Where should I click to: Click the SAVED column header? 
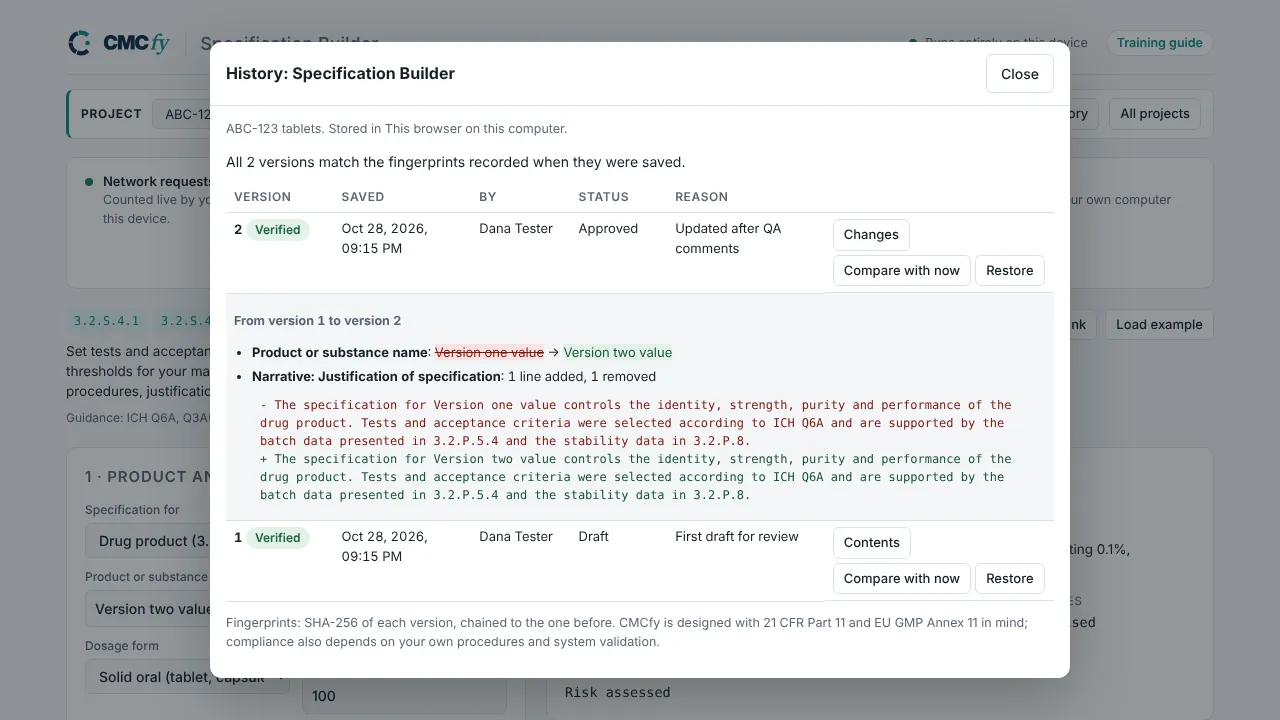coord(362,197)
